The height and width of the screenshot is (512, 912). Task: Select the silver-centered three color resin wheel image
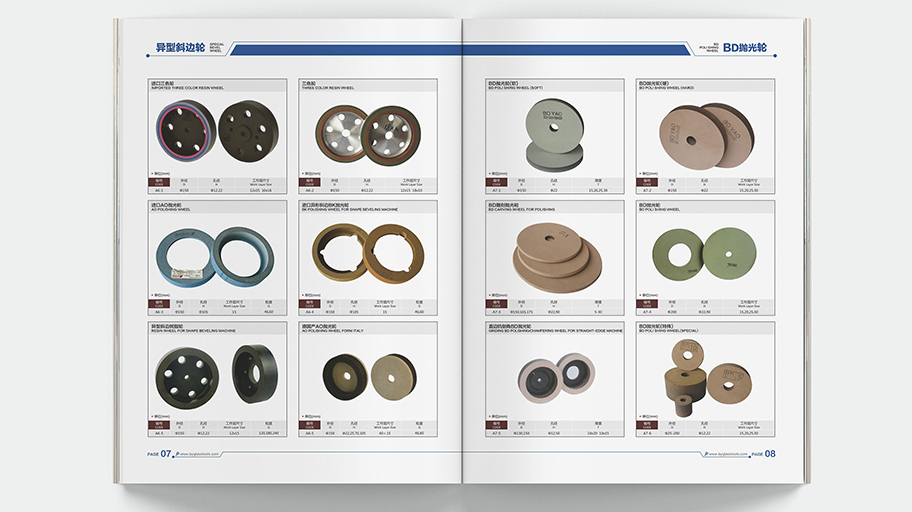tap(368, 134)
